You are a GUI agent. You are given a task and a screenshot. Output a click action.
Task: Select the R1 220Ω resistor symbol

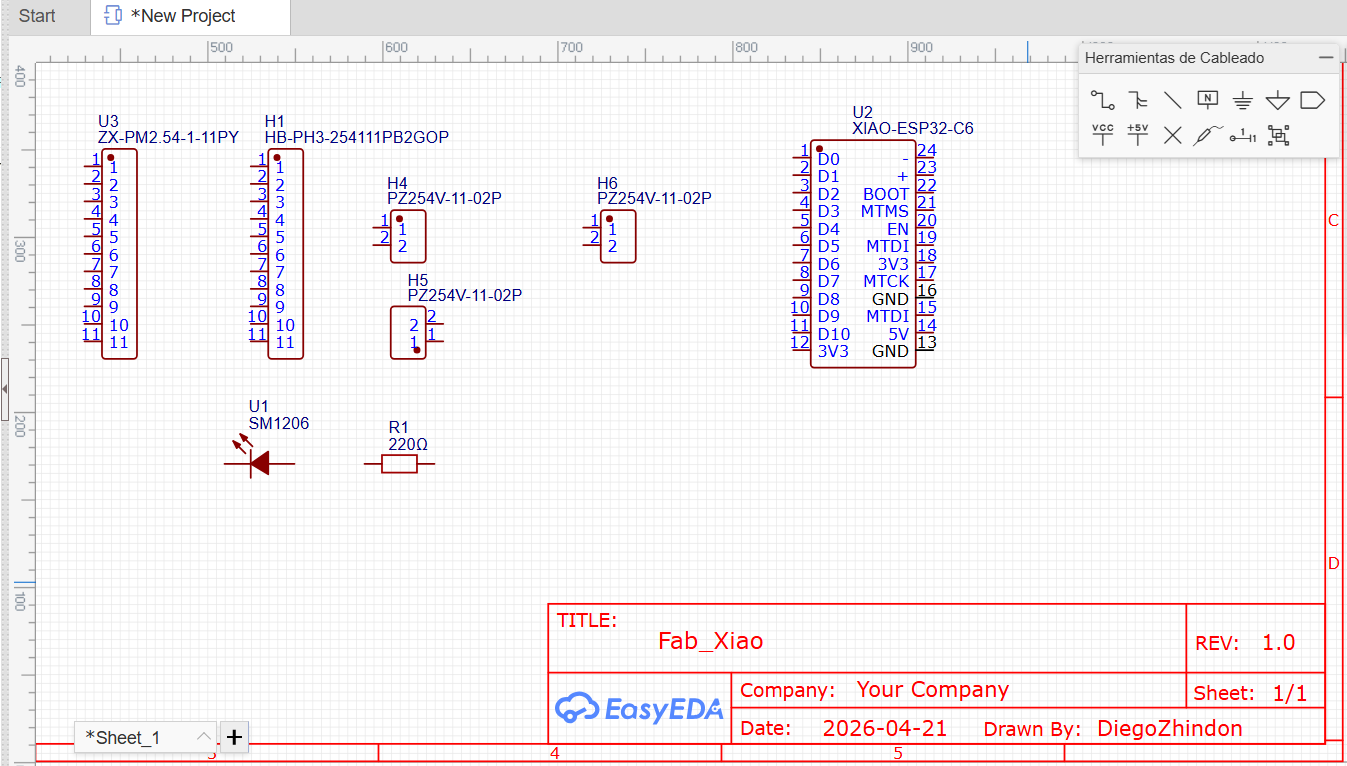pyautogui.click(x=400, y=463)
